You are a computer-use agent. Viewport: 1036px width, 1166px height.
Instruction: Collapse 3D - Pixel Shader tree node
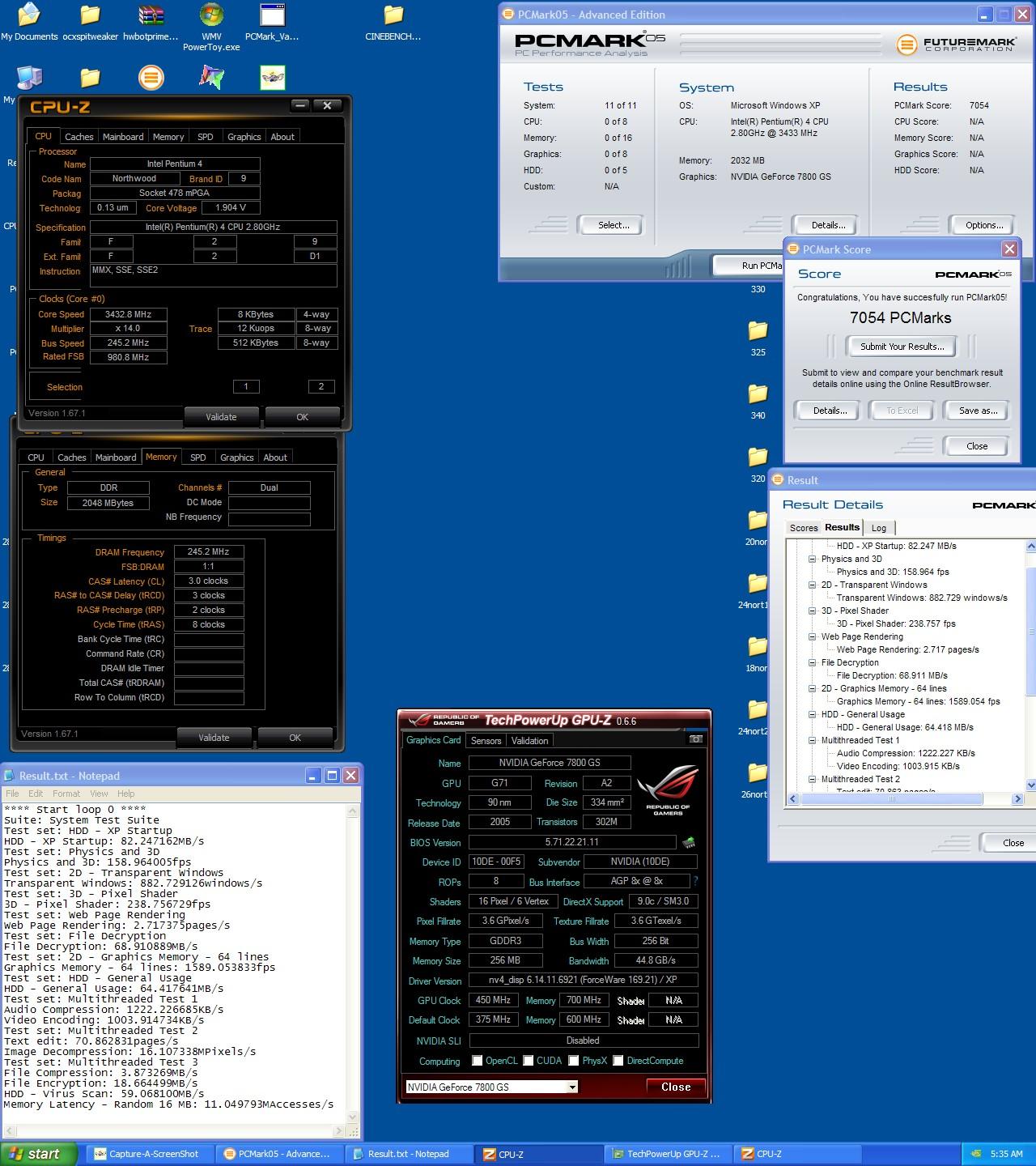tap(812, 611)
